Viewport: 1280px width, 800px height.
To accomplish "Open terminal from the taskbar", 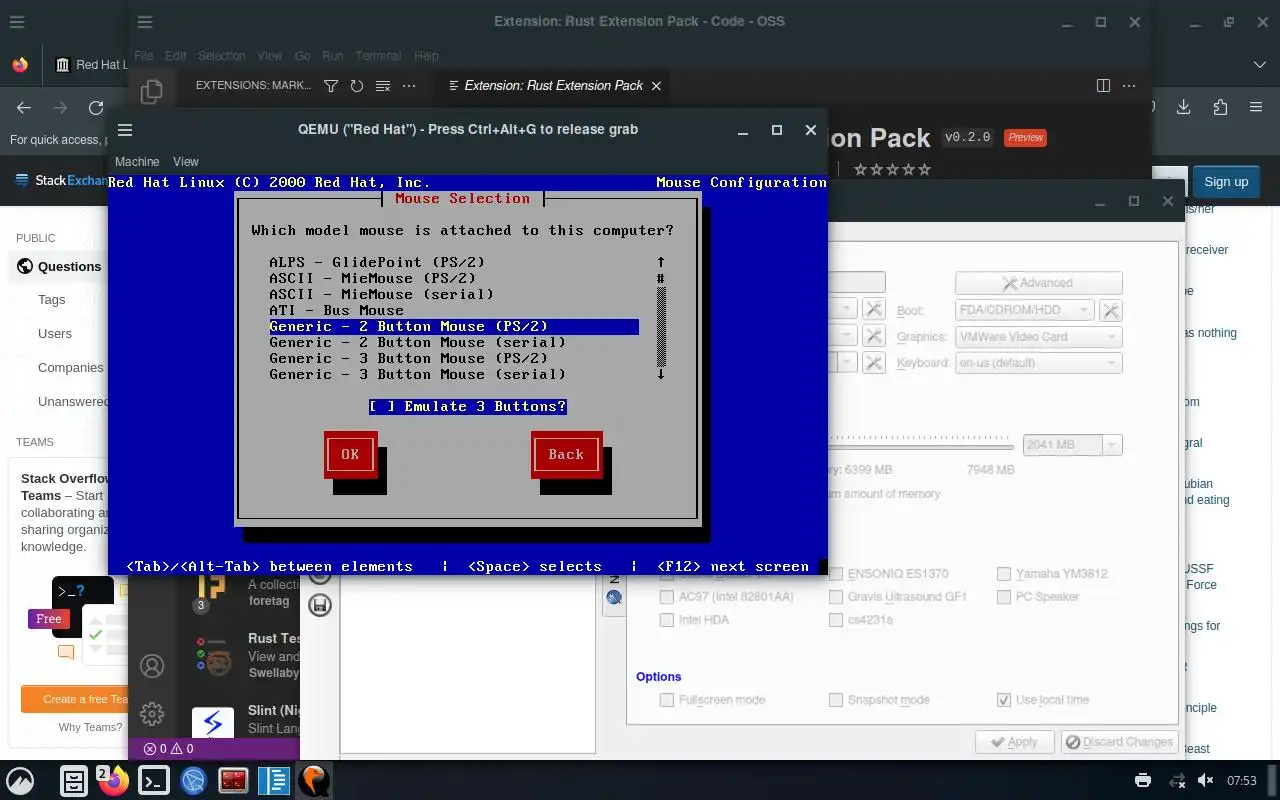I will (x=153, y=780).
